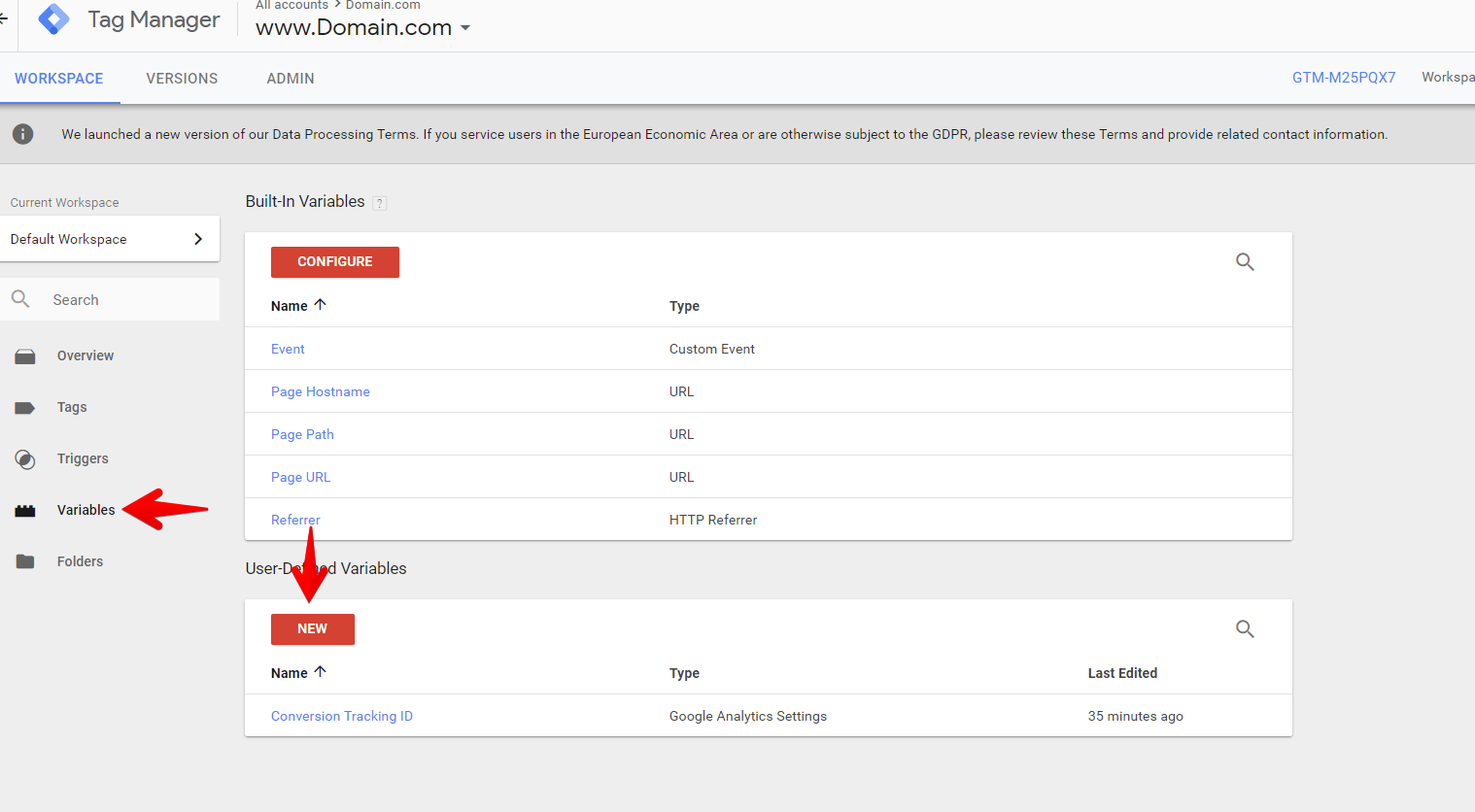Open Triggers icon in sidebar
This screenshot has height=812, width=1475.
point(25,459)
